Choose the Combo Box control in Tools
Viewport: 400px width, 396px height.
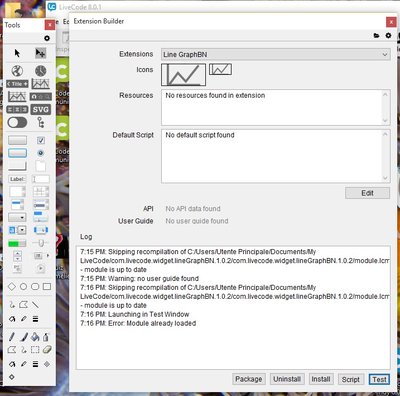pyautogui.click(x=17, y=230)
